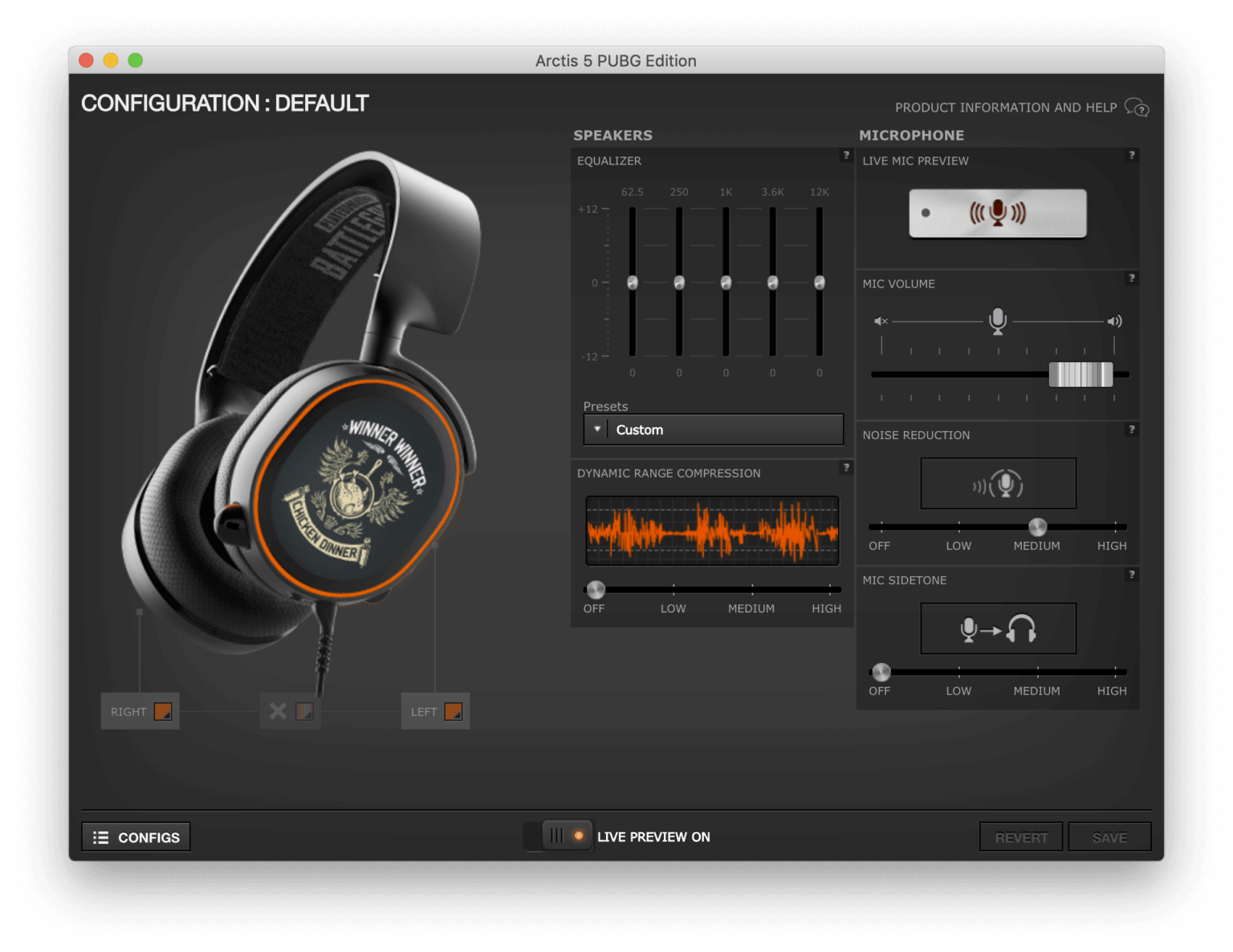Open the CONFIGS panel
This screenshot has width=1233, height=952.
(x=136, y=837)
